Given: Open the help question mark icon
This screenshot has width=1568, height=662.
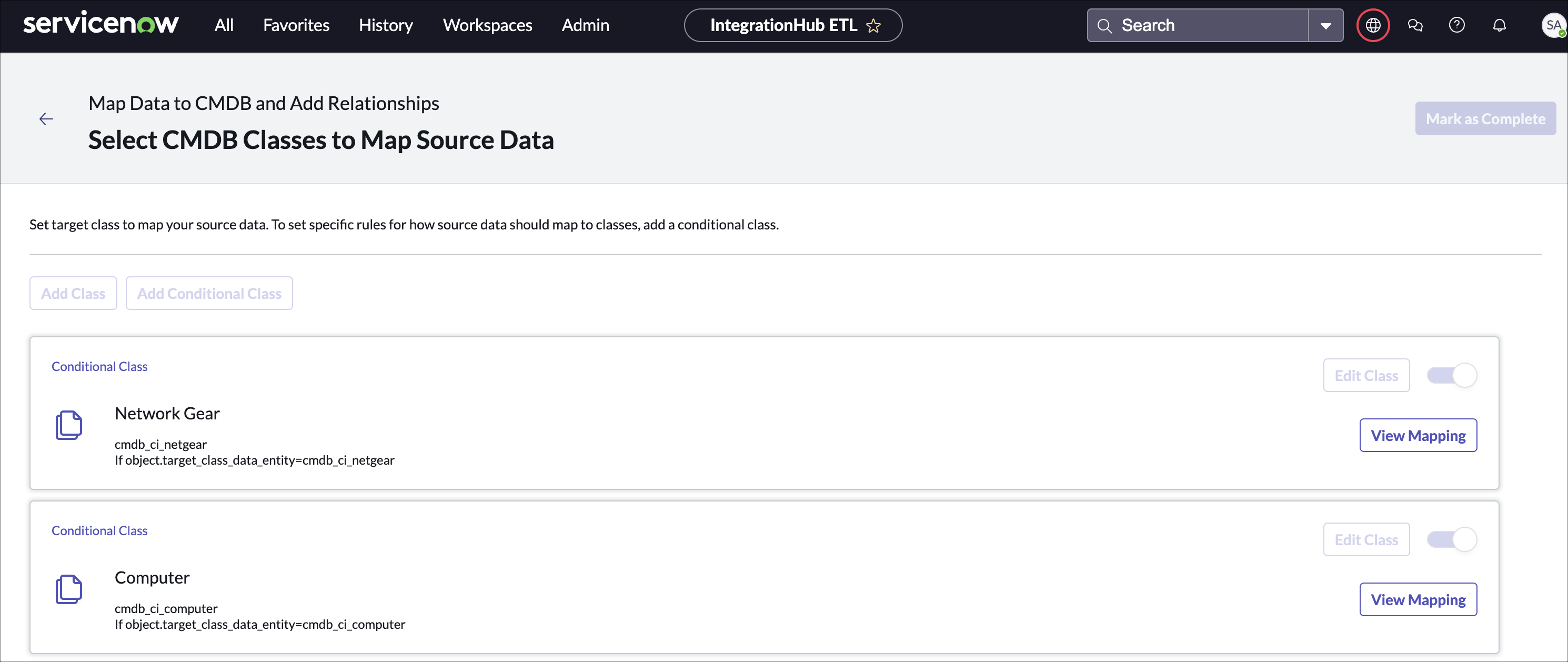Looking at the screenshot, I should [x=1456, y=25].
